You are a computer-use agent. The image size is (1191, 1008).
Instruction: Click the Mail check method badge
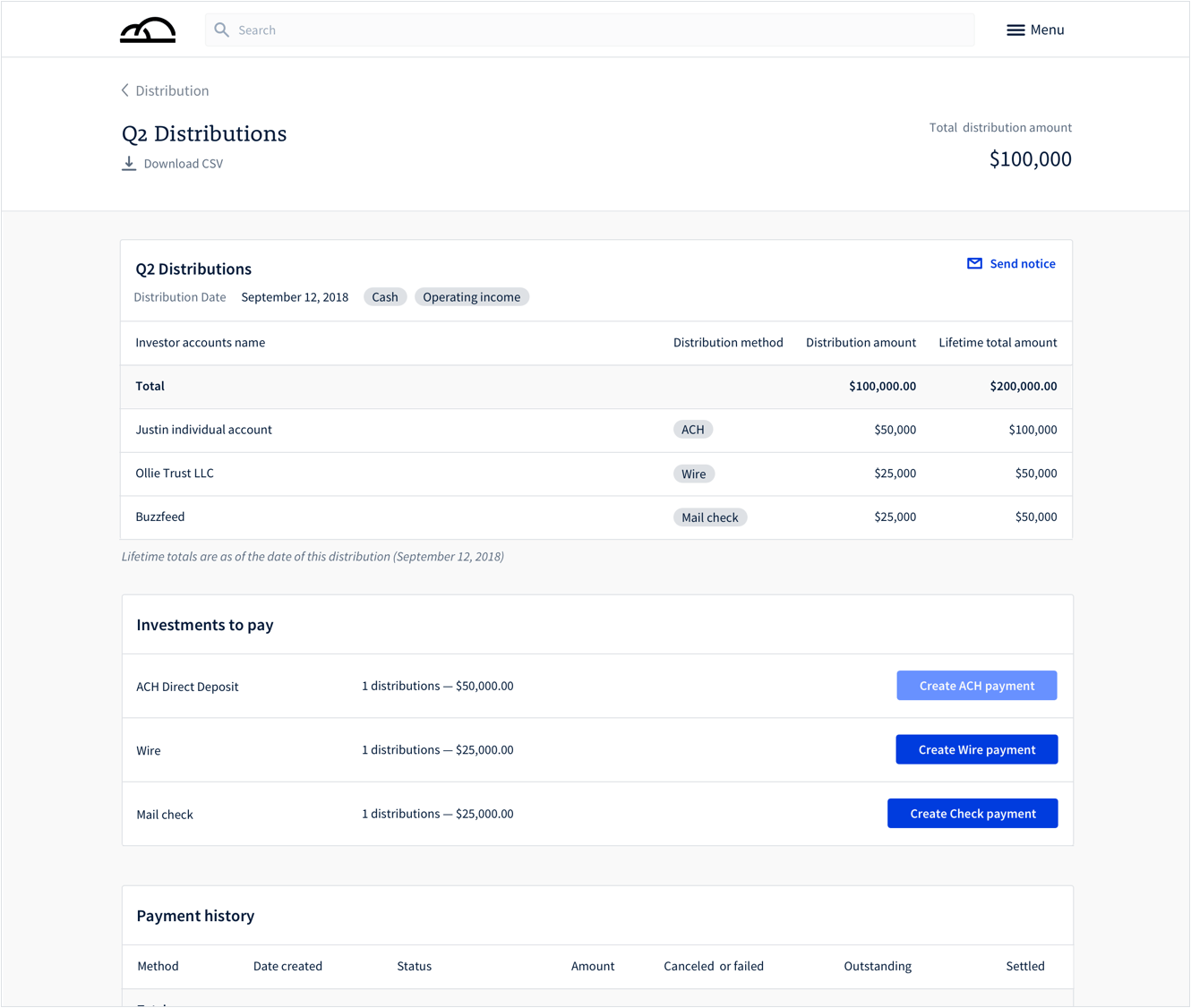(x=709, y=517)
